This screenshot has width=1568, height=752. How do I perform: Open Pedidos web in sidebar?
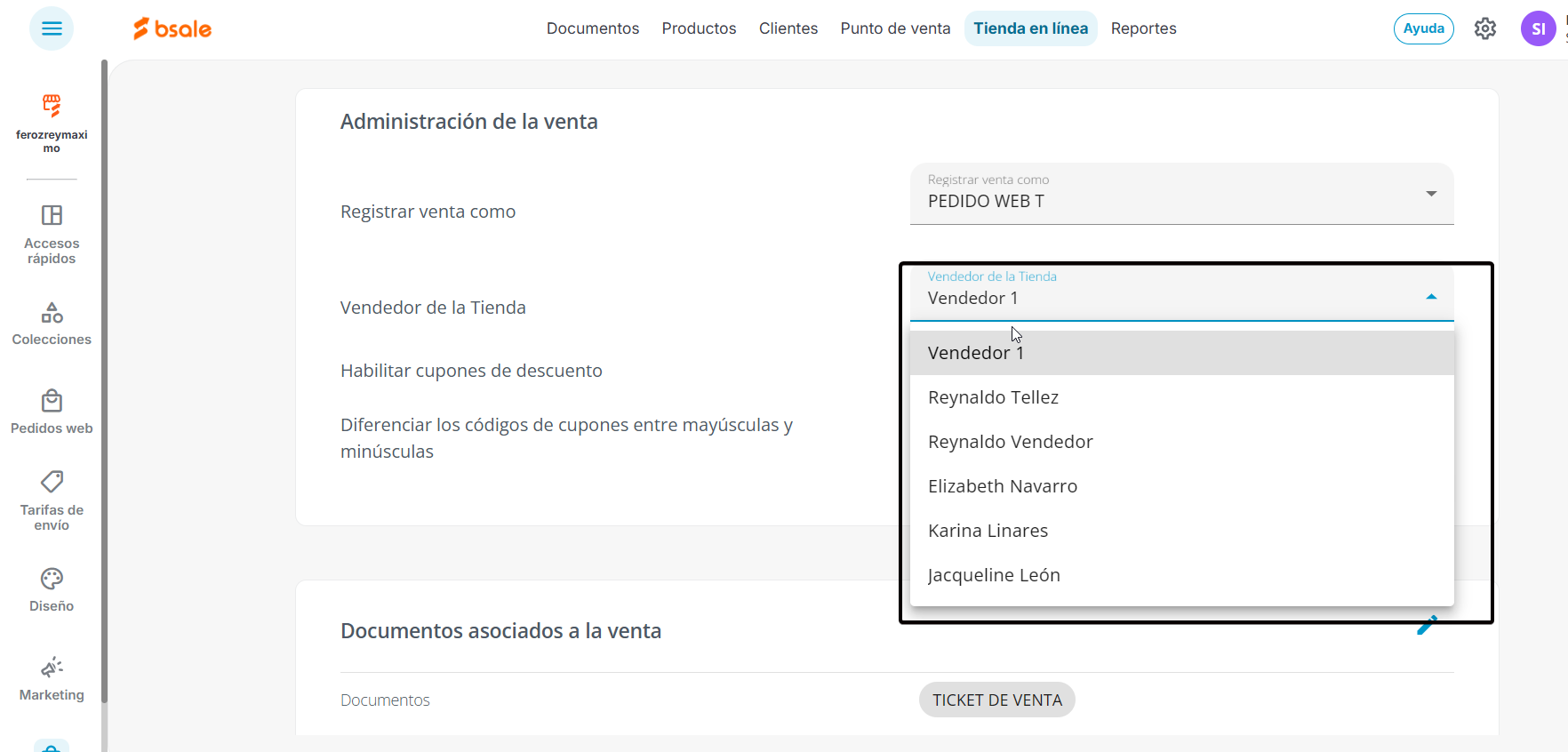tap(52, 412)
